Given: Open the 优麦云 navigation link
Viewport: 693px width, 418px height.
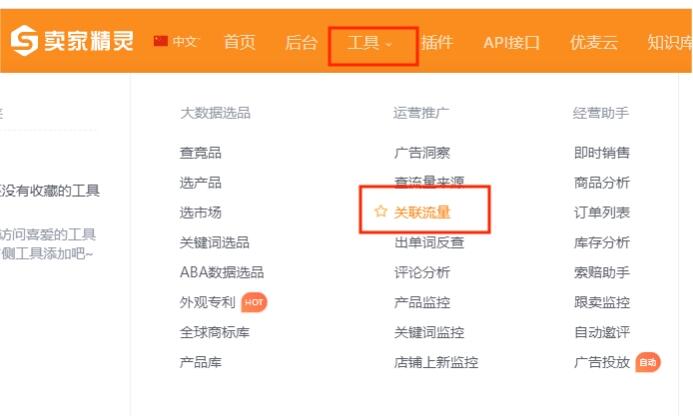Looking at the screenshot, I should point(594,43).
